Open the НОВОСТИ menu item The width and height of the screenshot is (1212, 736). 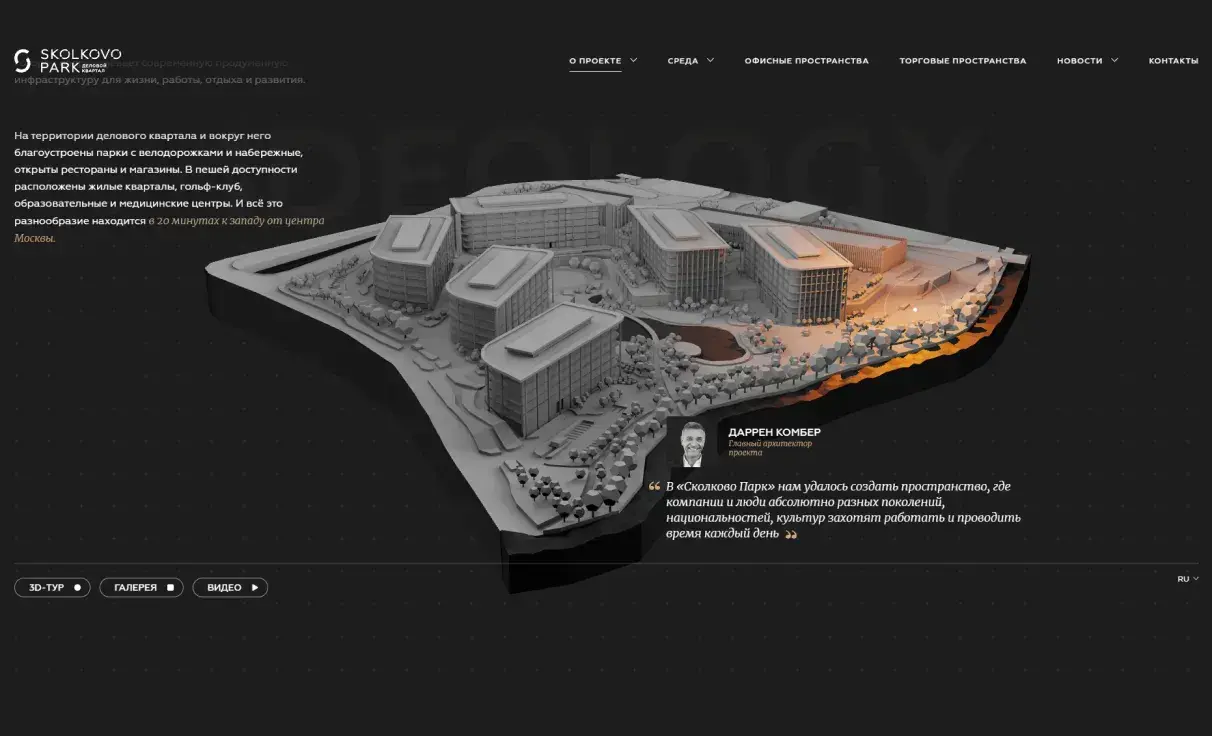pyautogui.click(x=1079, y=61)
